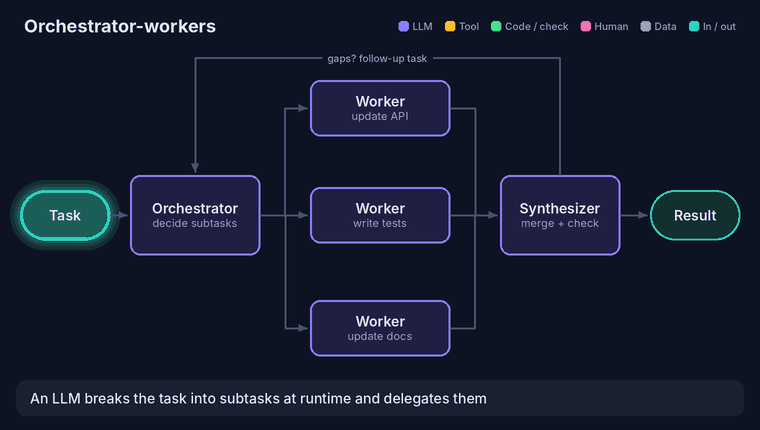Click the yellow Tool legend swatch
Viewport: 760px width, 430px height.
pos(450,26)
